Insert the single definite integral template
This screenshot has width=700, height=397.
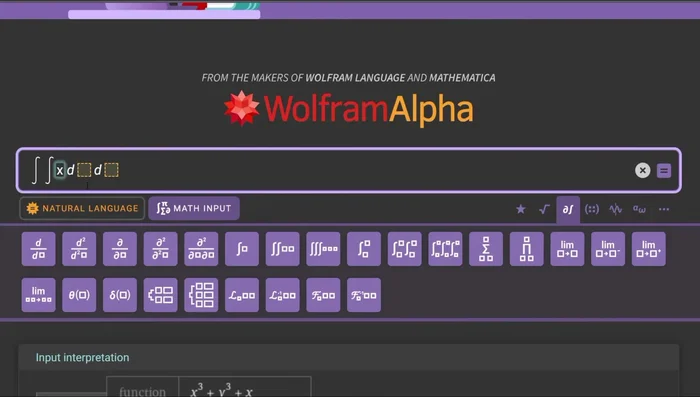tap(364, 249)
